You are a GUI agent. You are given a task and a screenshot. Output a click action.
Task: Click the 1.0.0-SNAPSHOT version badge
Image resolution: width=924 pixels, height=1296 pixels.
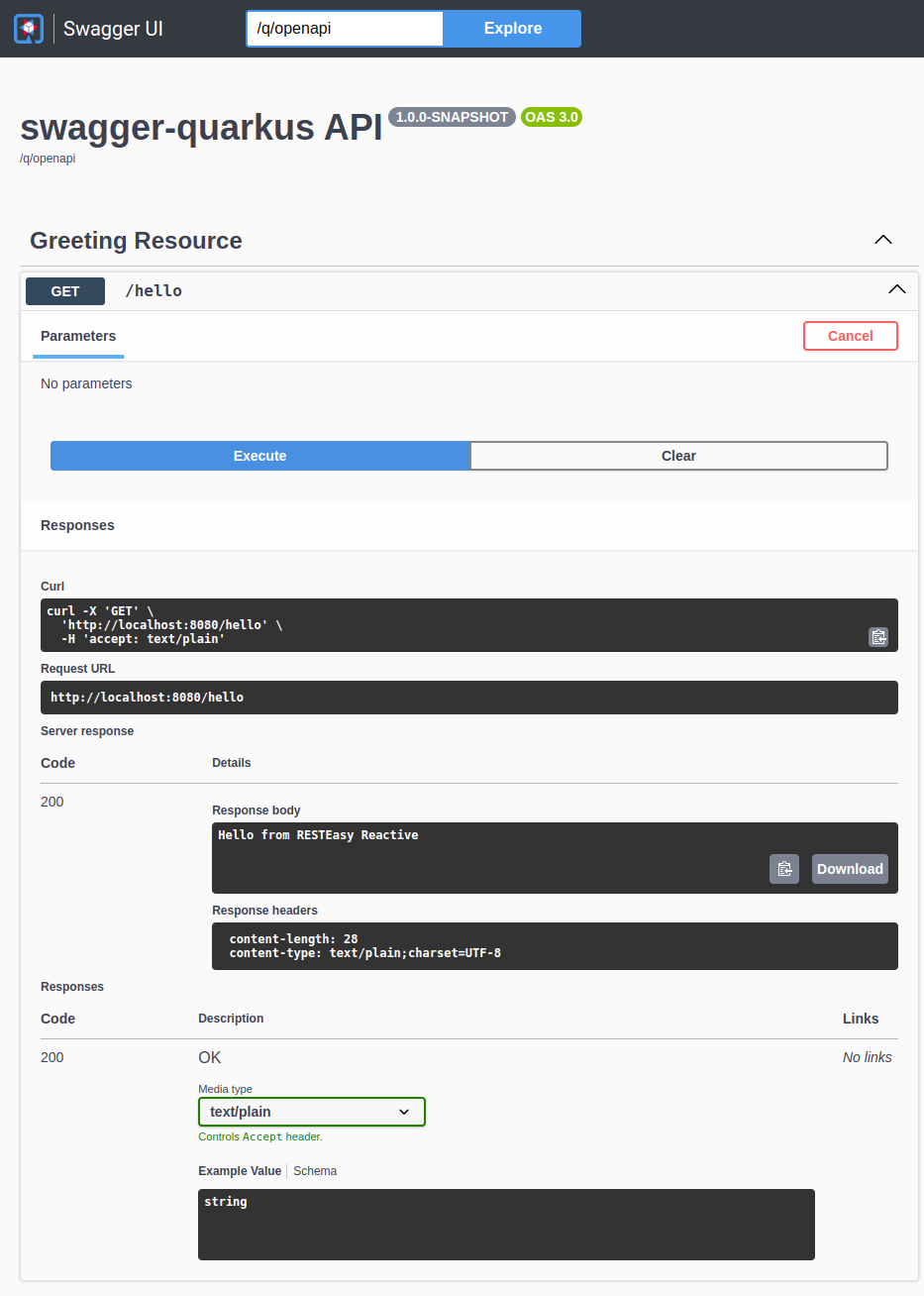(452, 117)
